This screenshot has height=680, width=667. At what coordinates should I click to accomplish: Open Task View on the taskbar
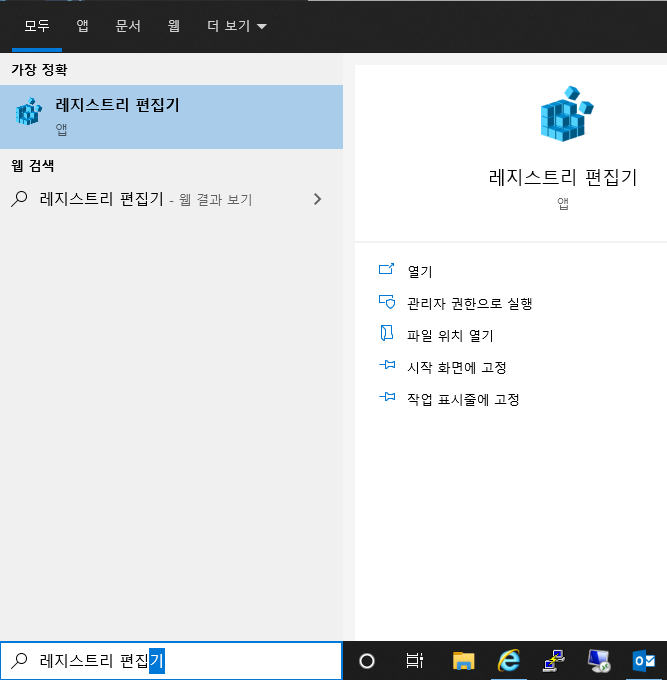[x=415, y=661]
